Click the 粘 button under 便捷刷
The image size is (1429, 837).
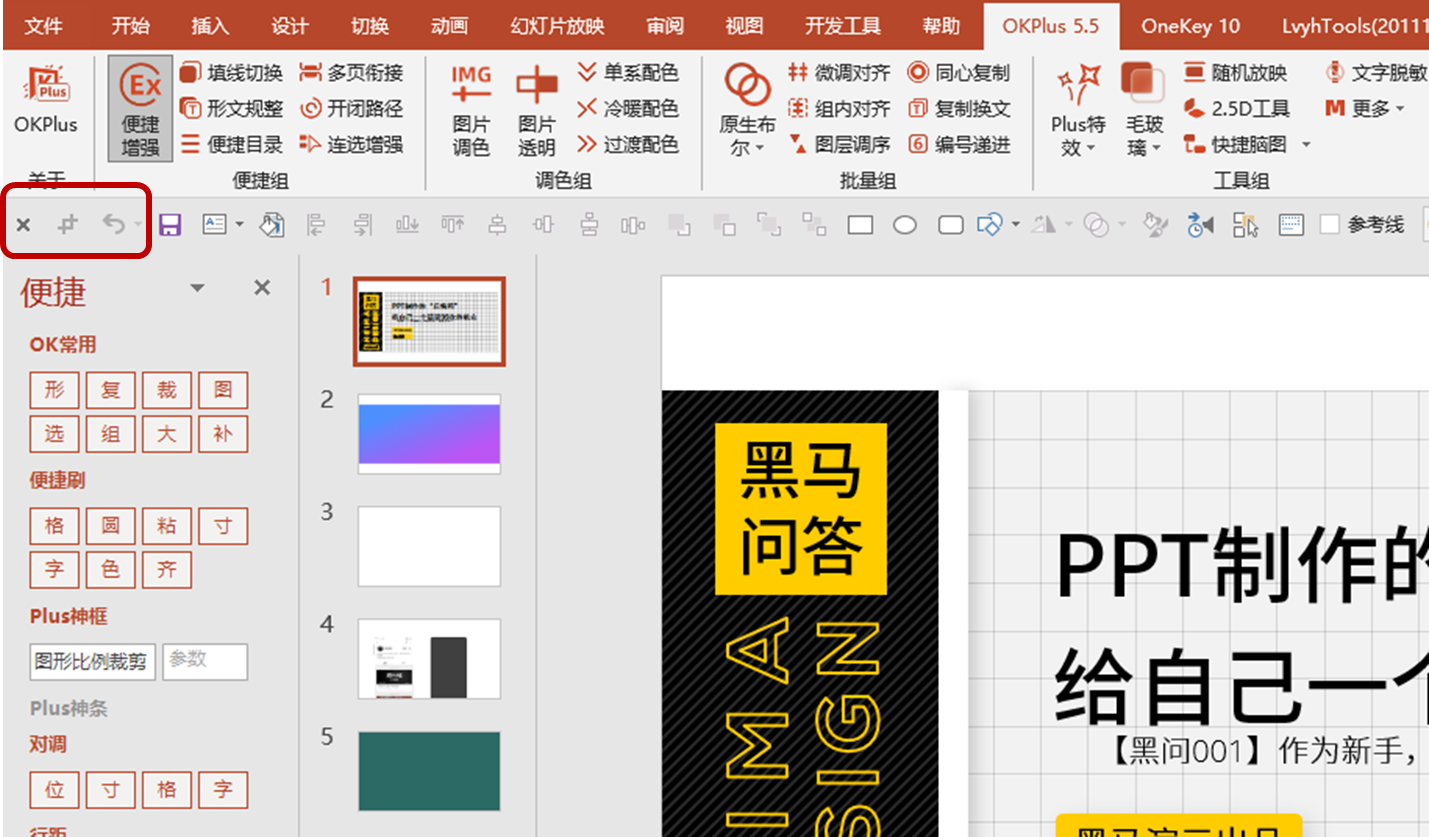[x=166, y=526]
